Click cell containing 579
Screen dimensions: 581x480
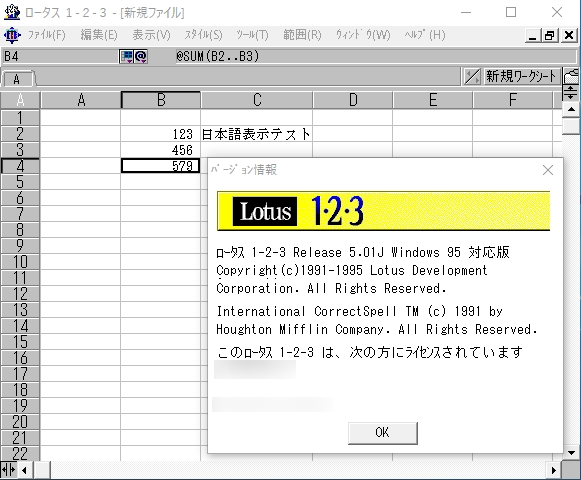coord(160,166)
